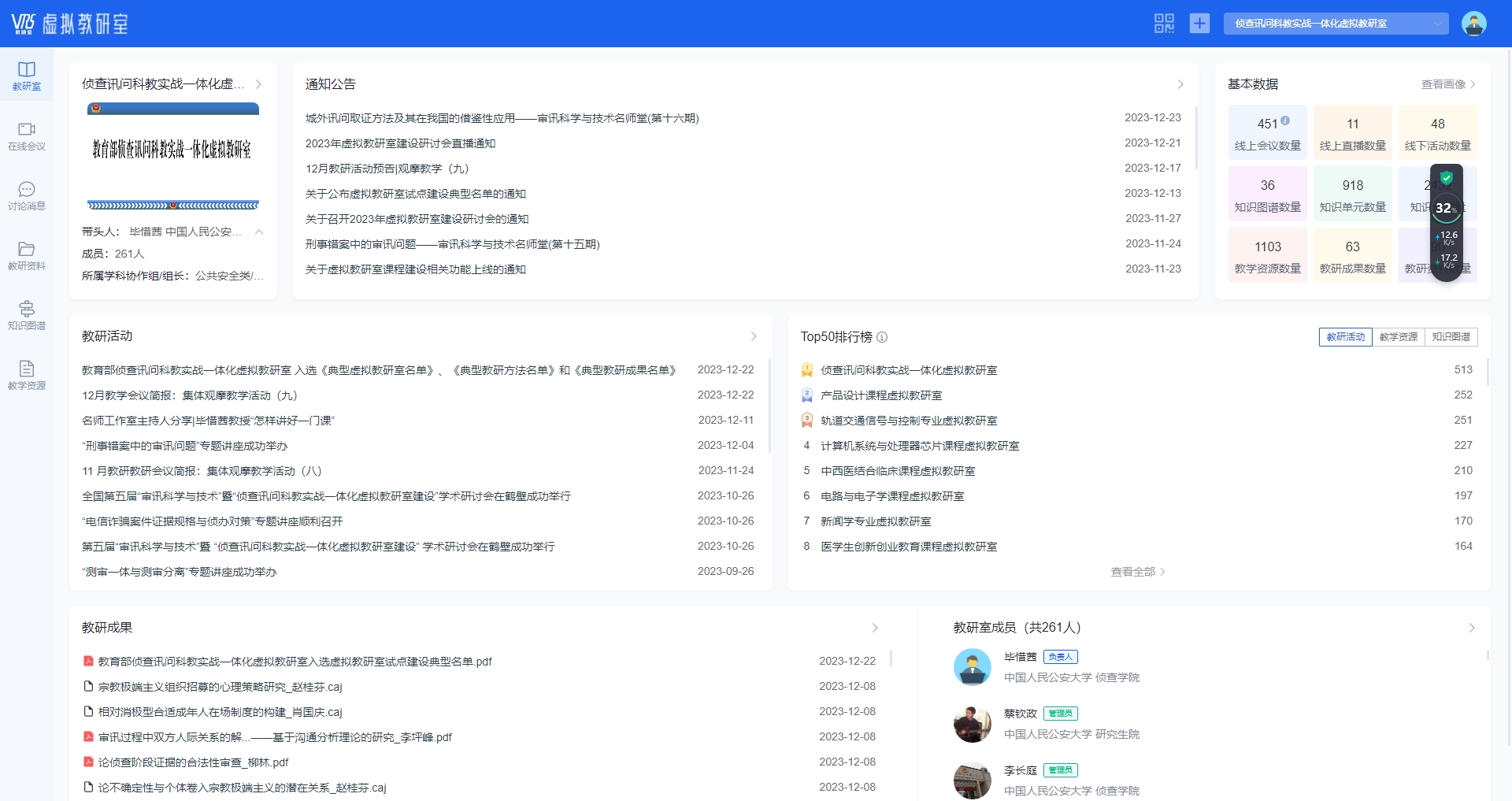The image size is (1512, 801).
Task: Click the green shield floating widget icon
Action: (1447, 178)
